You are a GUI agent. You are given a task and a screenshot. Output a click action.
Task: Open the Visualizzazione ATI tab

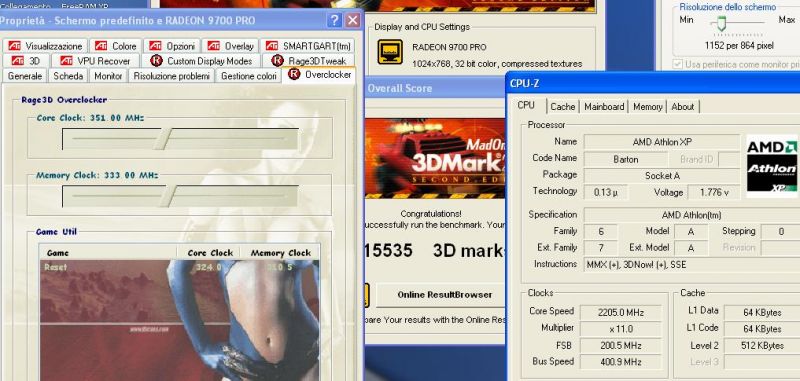pyautogui.click(x=45, y=46)
